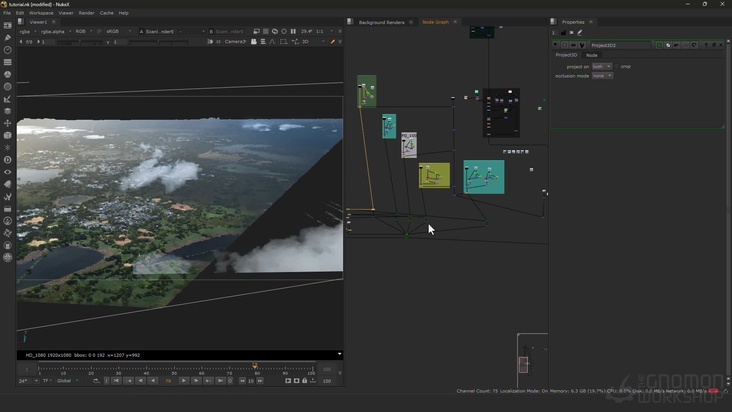The image size is (732, 412).
Task: Open the Deep nodes icon
Action: (7, 160)
